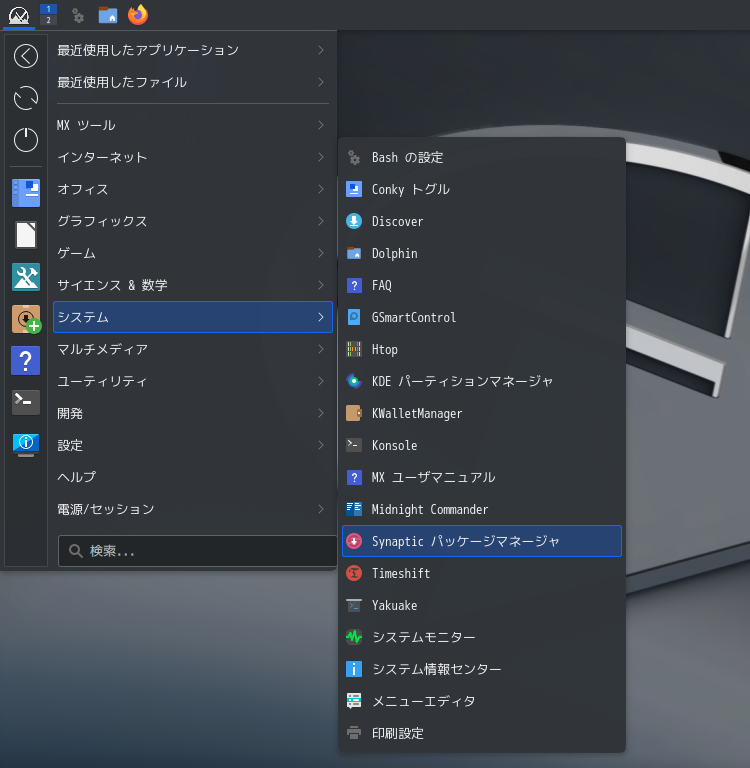The image size is (750, 768).
Task: Open the blue file manager favorite icon
Action: point(26,193)
